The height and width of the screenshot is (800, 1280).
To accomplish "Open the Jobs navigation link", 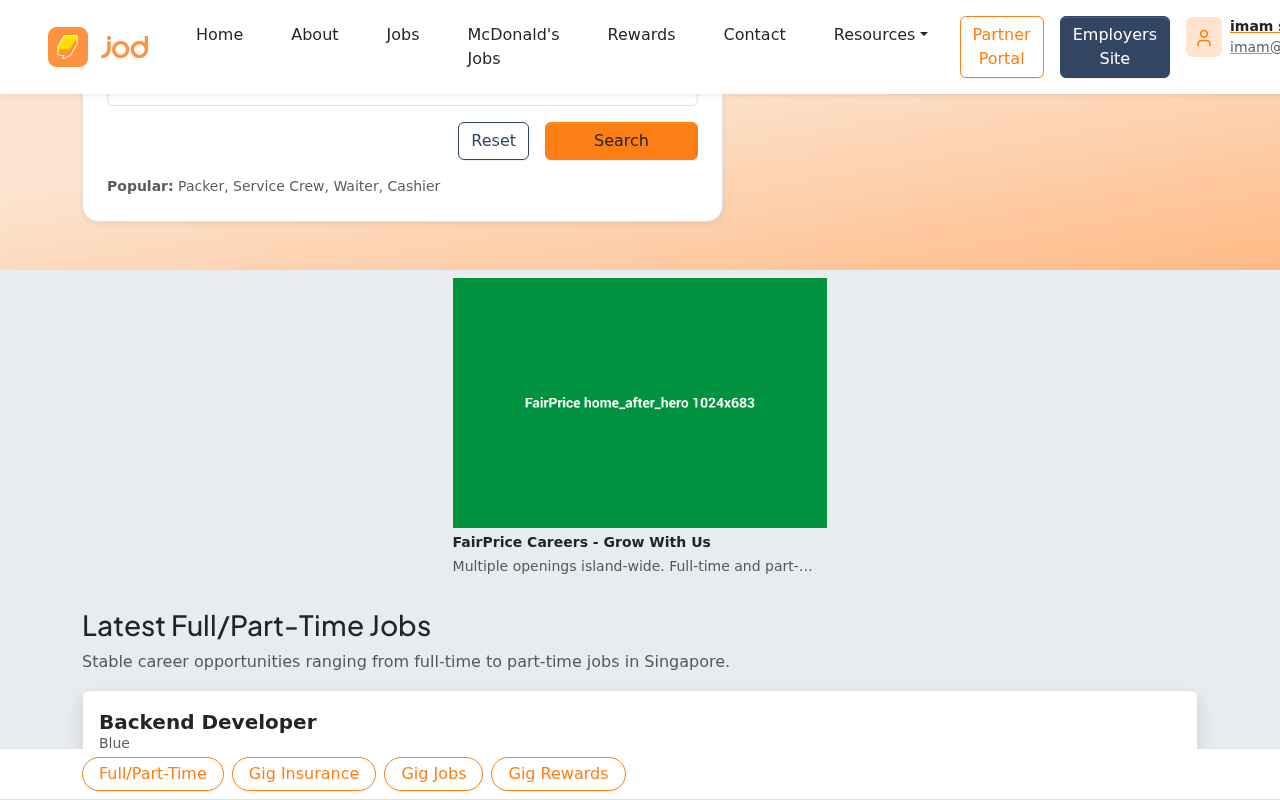I will [402, 35].
